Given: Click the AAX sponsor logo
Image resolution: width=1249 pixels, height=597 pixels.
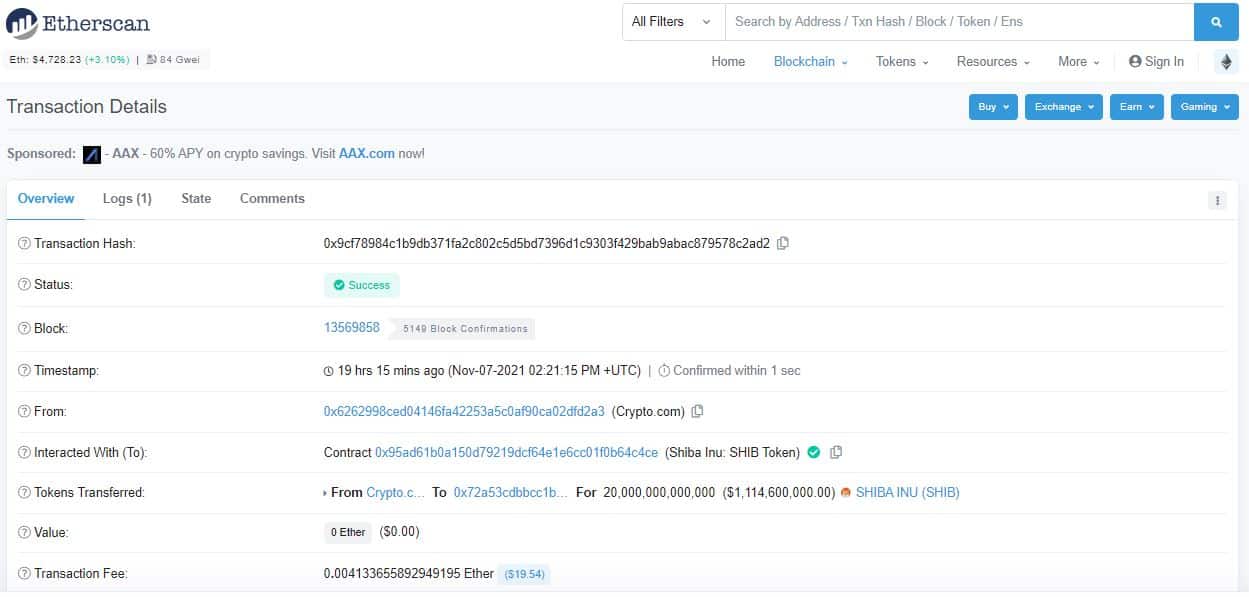Looking at the screenshot, I should pyautogui.click(x=92, y=154).
